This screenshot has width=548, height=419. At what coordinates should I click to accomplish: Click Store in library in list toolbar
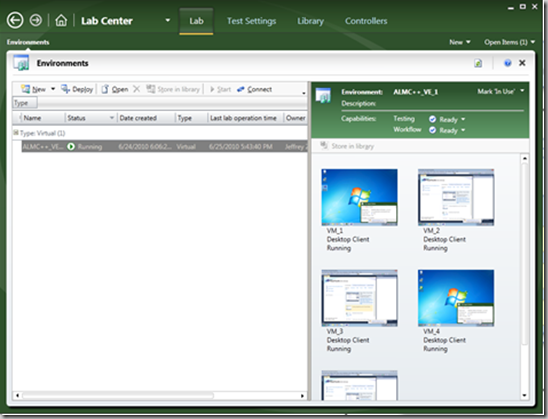173,89
